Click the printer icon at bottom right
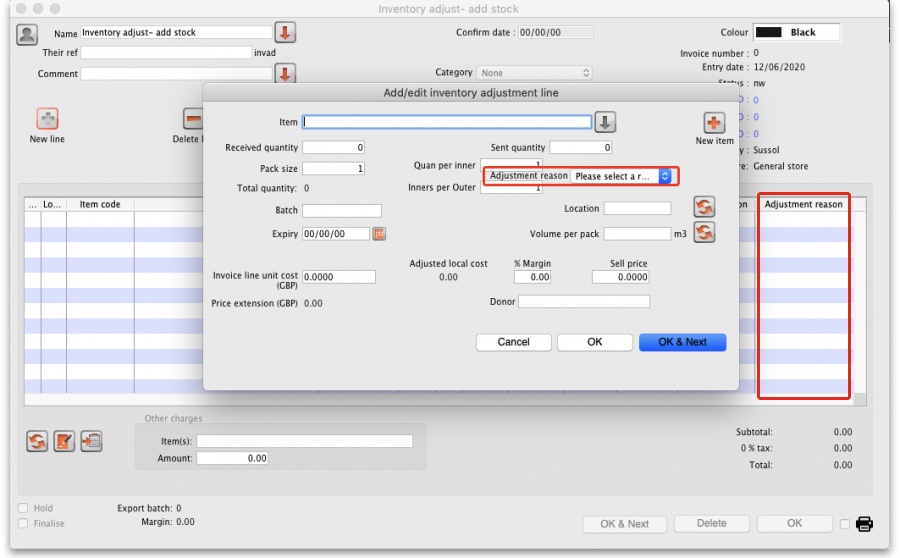This screenshot has height=558, width=900. click(x=865, y=523)
